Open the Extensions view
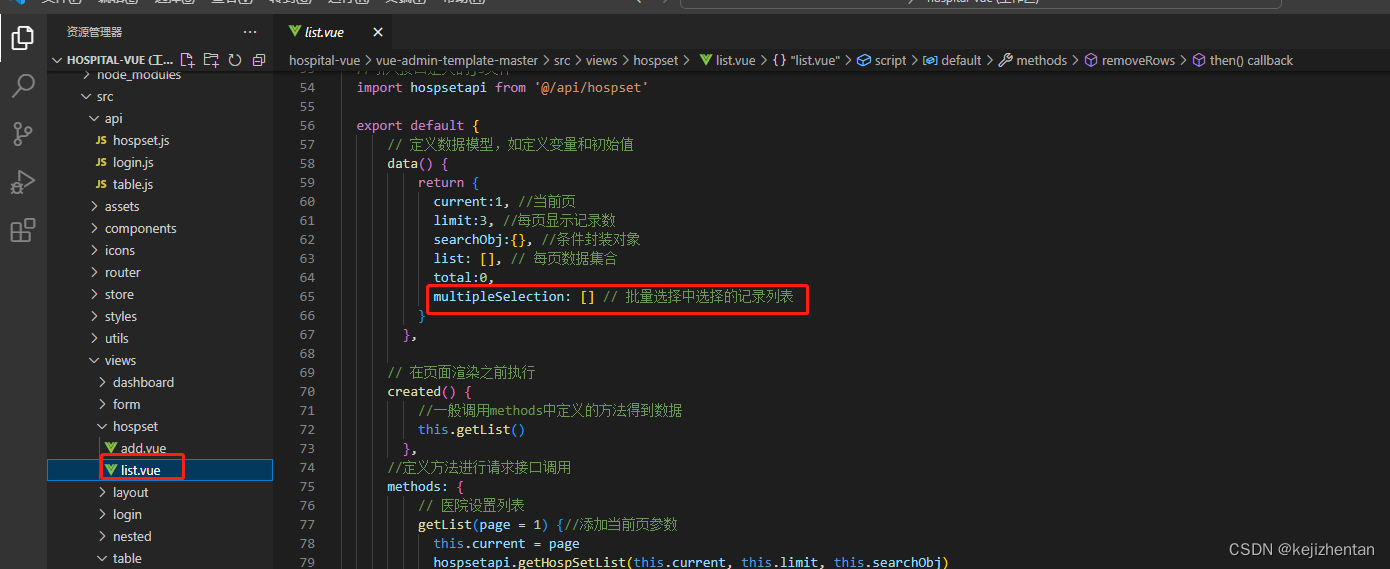 point(22,231)
